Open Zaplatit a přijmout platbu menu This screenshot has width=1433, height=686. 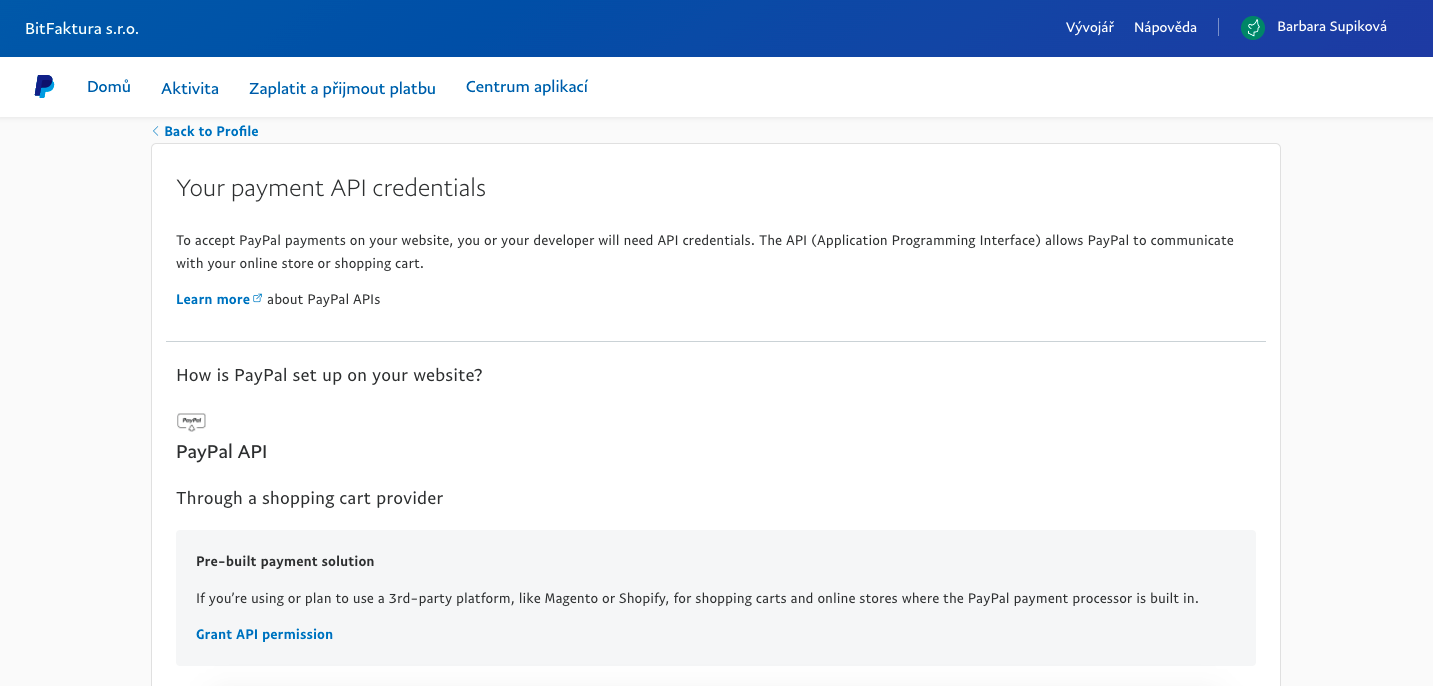[x=342, y=88]
